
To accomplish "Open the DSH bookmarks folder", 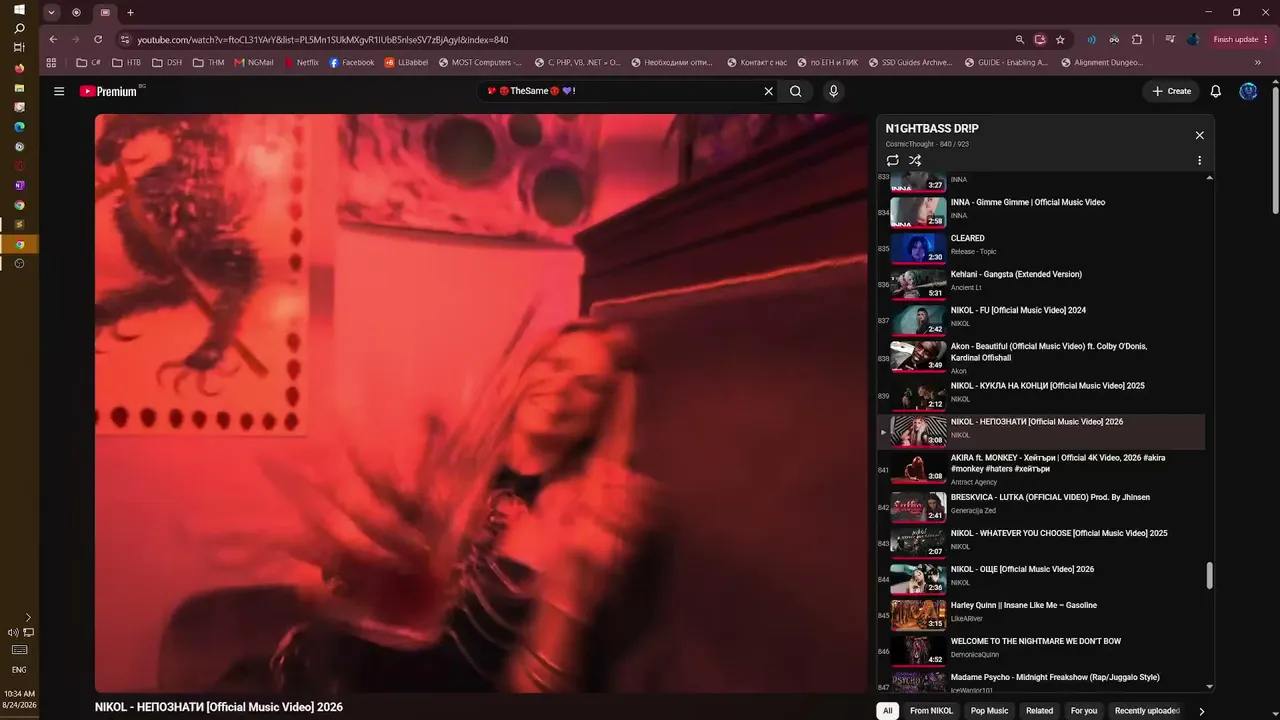I will click(167, 62).
